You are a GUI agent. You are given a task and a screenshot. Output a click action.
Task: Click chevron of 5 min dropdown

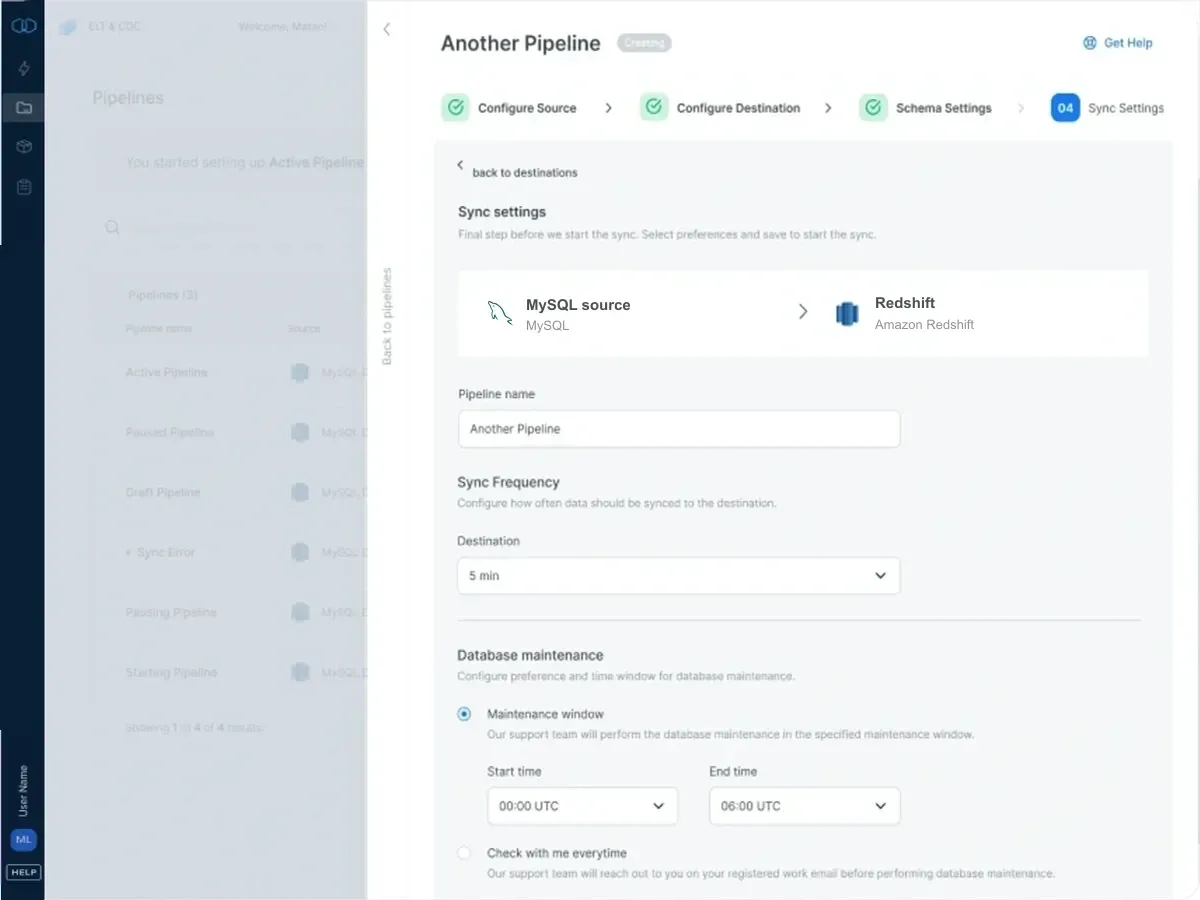coord(880,576)
